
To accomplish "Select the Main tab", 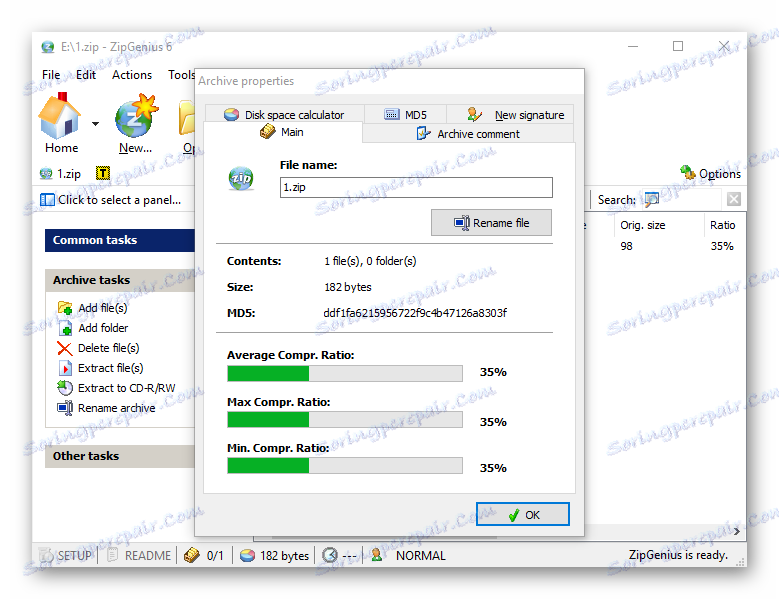I will point(282,132).
